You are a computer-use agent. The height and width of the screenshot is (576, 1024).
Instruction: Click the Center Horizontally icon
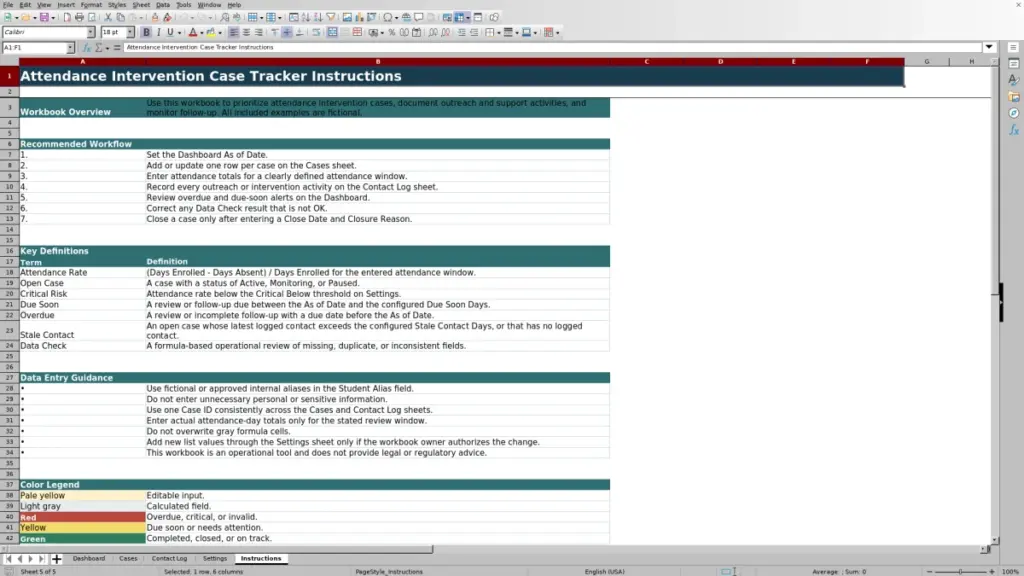click(x=246, y=32)
